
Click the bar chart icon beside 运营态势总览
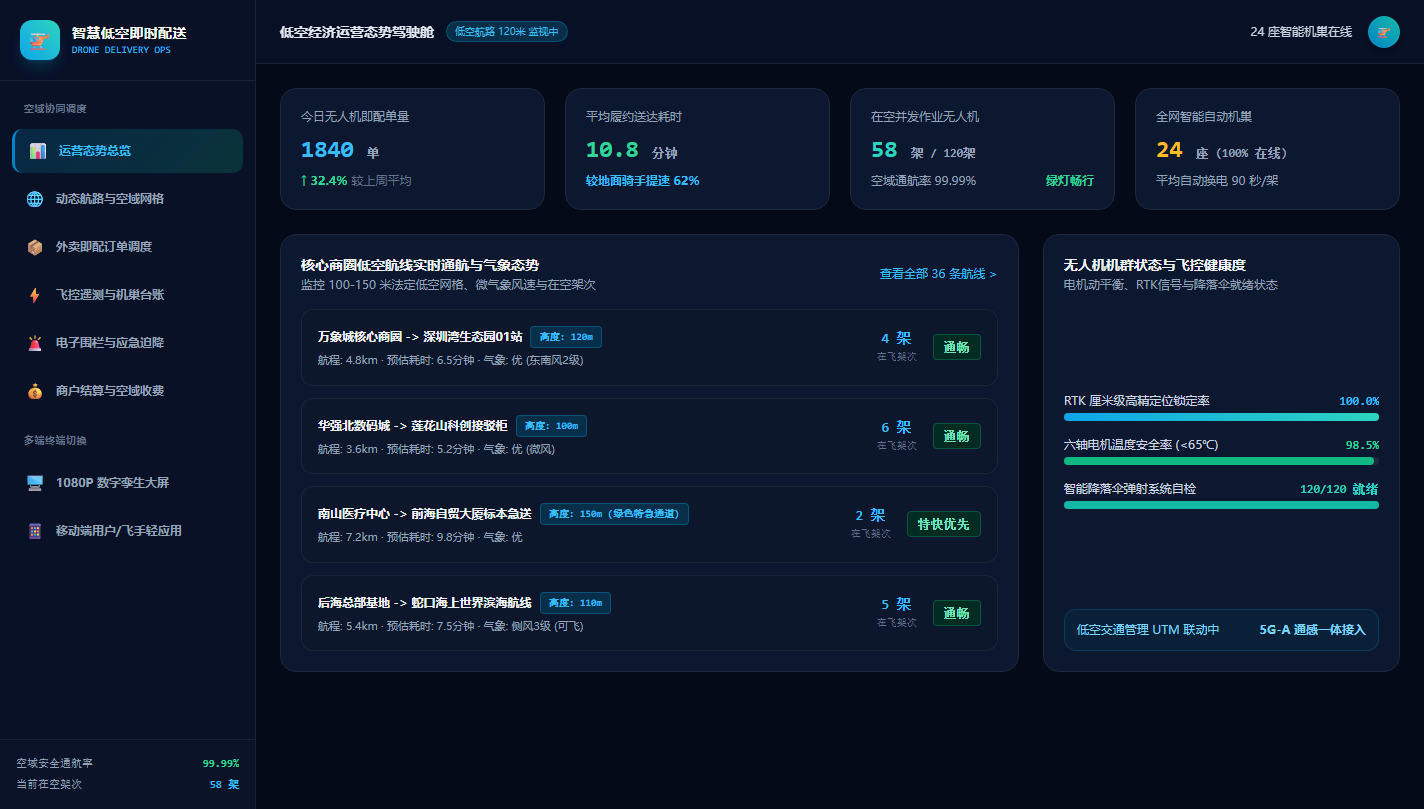click(38, 151)
